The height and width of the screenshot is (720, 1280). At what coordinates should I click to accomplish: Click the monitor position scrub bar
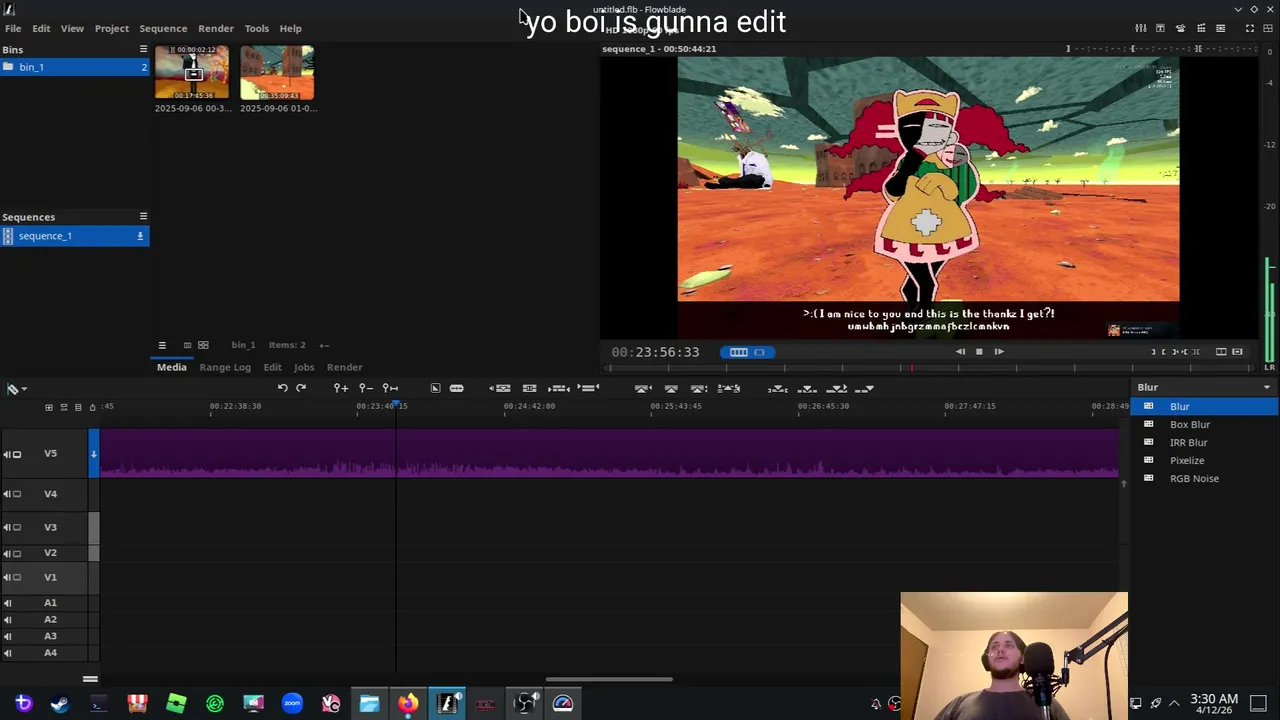point(930,368)
